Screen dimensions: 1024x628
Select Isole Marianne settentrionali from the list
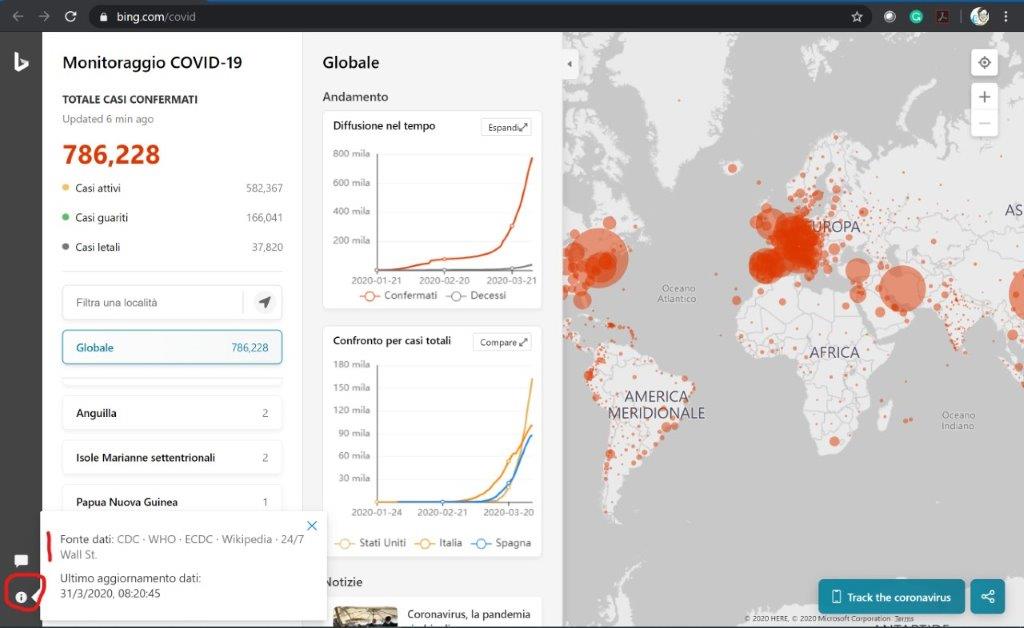point(172,457)
